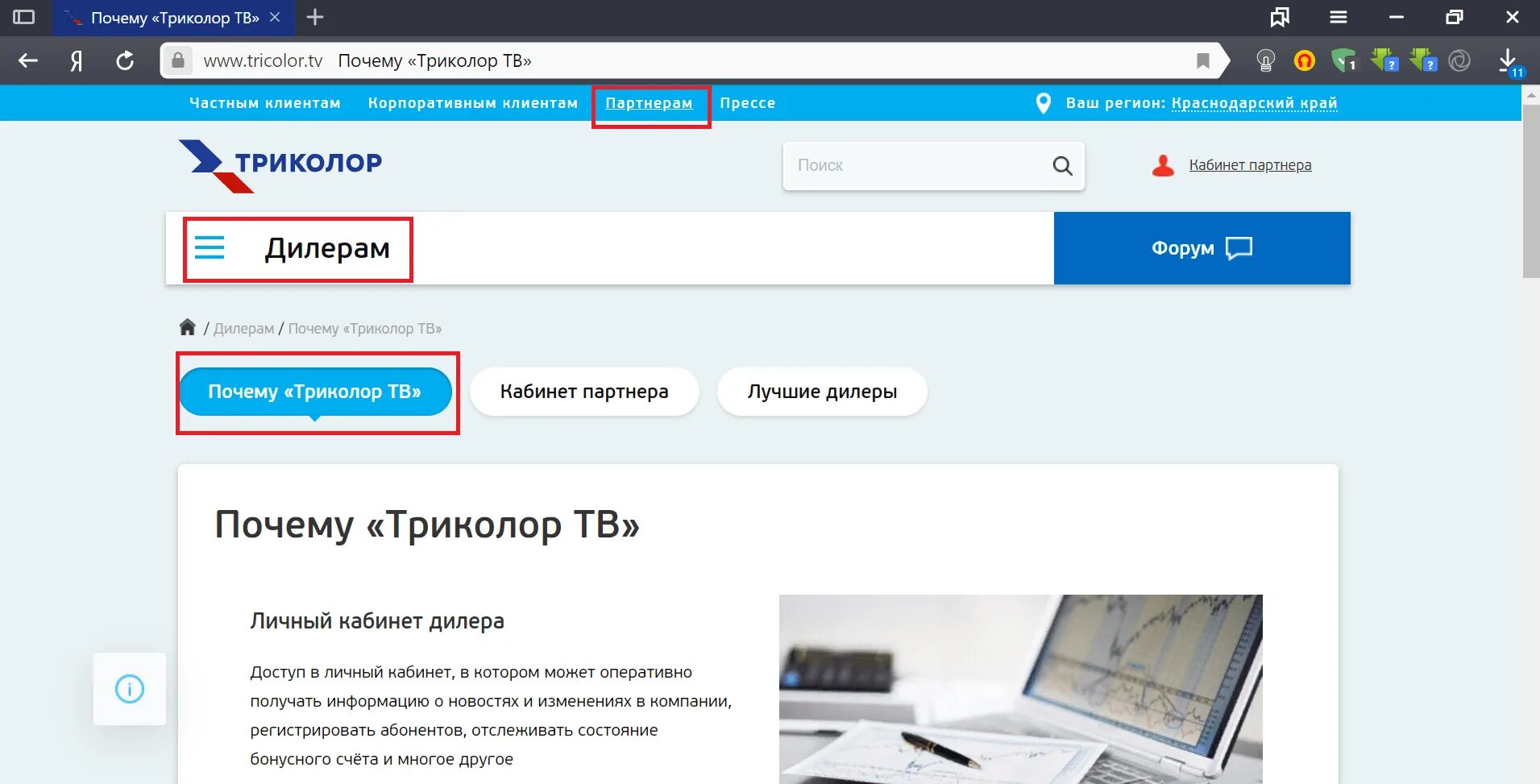Go back to the previous page

pyautogui.click(x=28, y=60)
